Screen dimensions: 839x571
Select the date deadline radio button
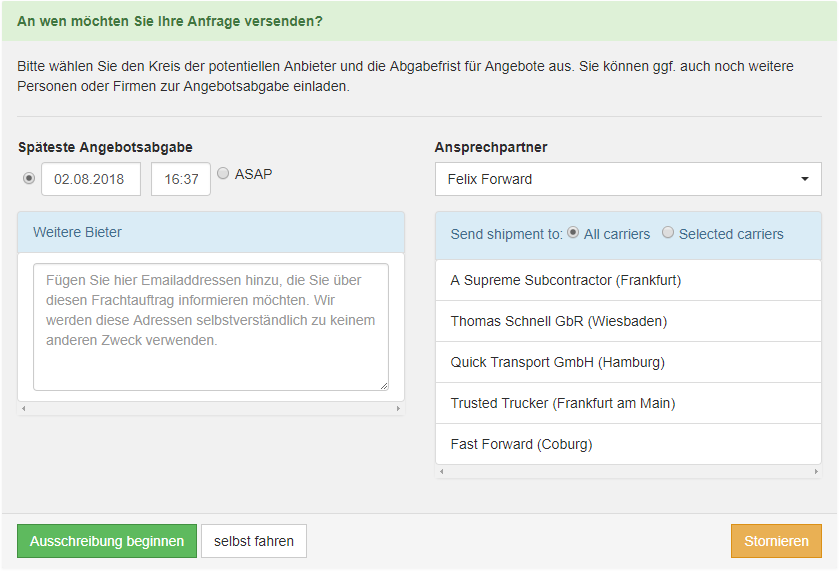pyautogui.click(x=29, y=178)
